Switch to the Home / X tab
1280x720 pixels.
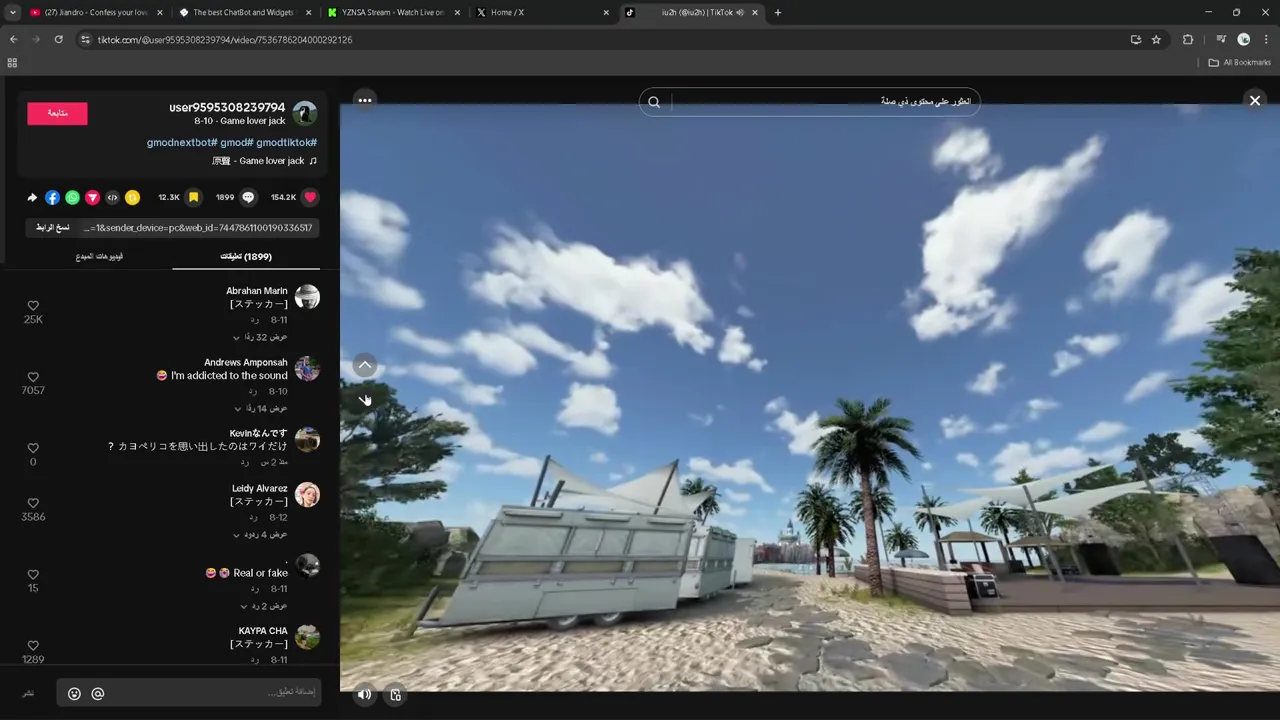(543, 13)
